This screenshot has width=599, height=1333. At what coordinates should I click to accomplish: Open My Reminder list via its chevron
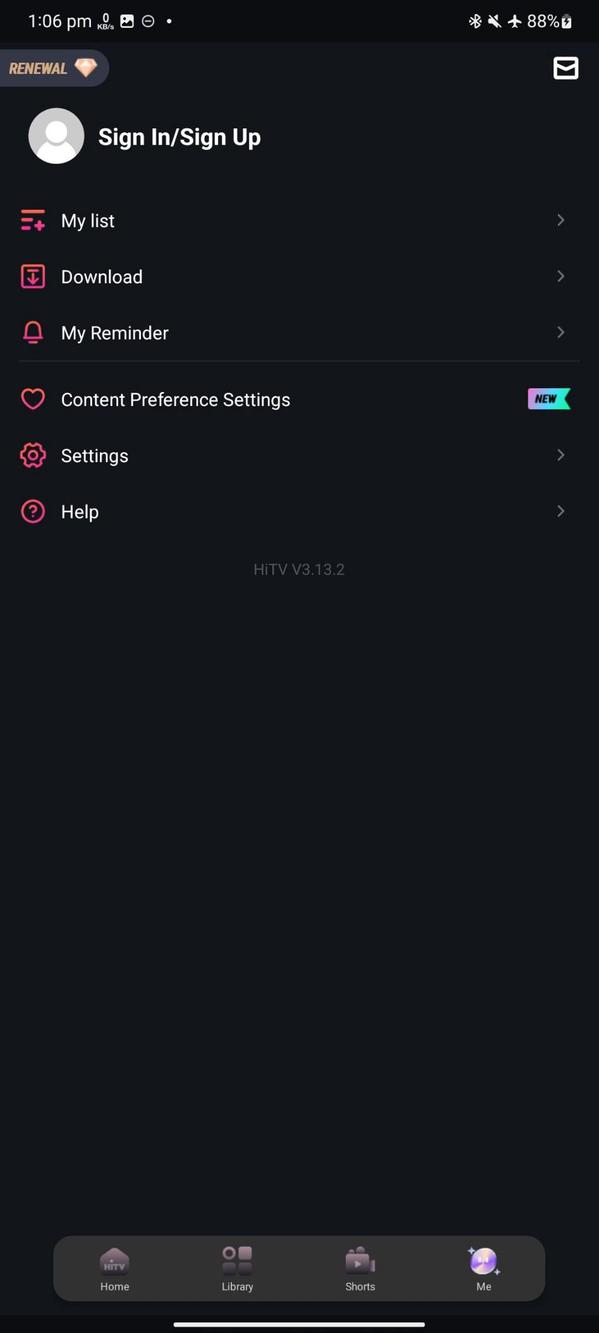560,332
